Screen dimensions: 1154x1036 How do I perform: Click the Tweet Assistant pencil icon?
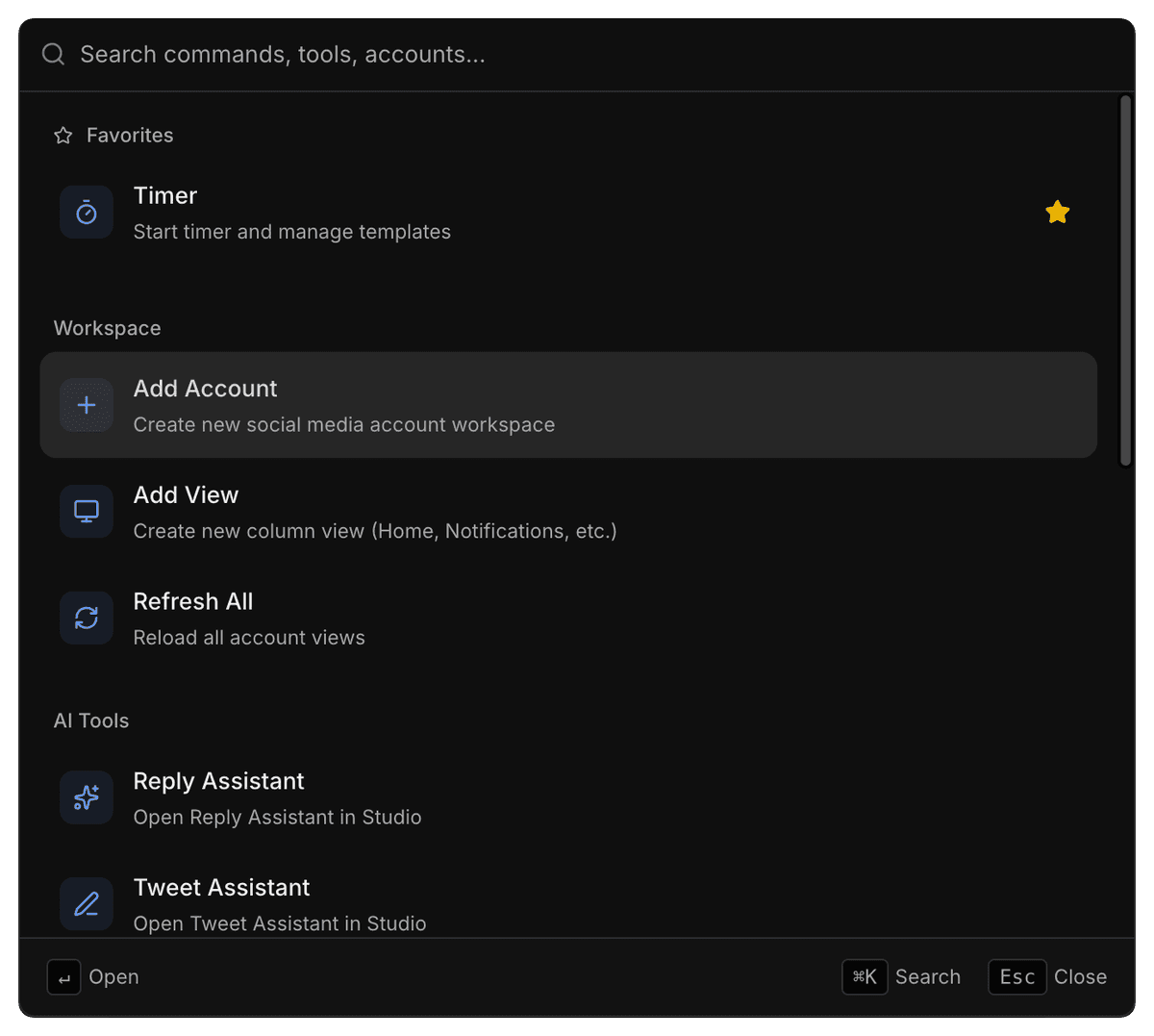coord(87,903)
